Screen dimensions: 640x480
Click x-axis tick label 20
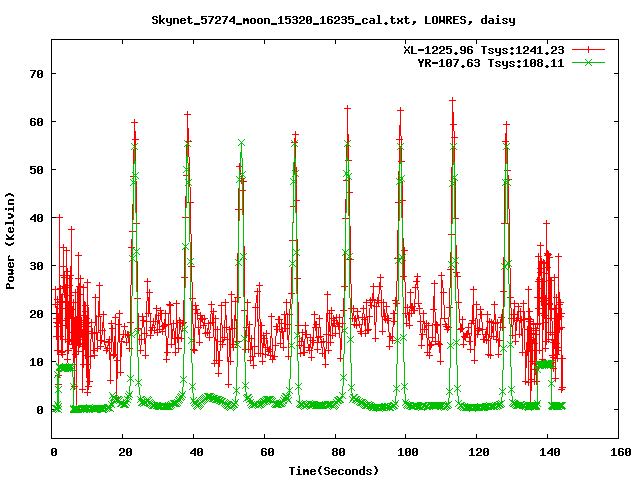coord(125,452)
